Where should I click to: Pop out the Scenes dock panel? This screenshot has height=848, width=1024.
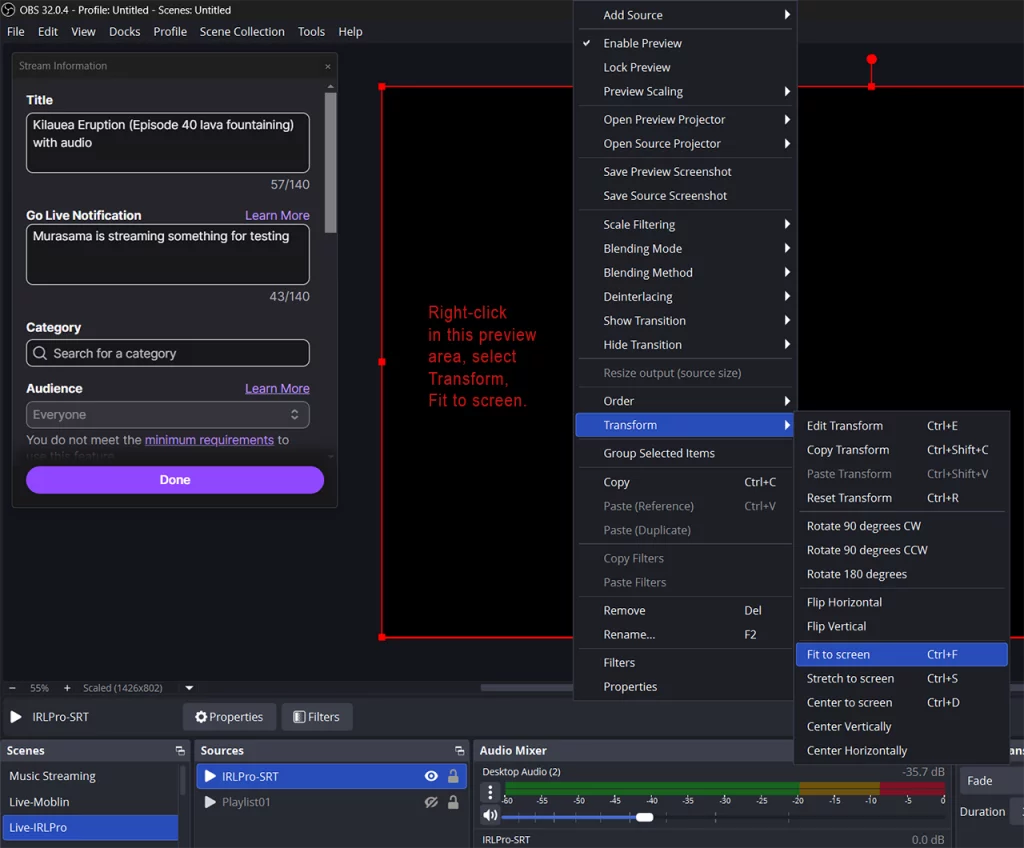coord(180,751)
